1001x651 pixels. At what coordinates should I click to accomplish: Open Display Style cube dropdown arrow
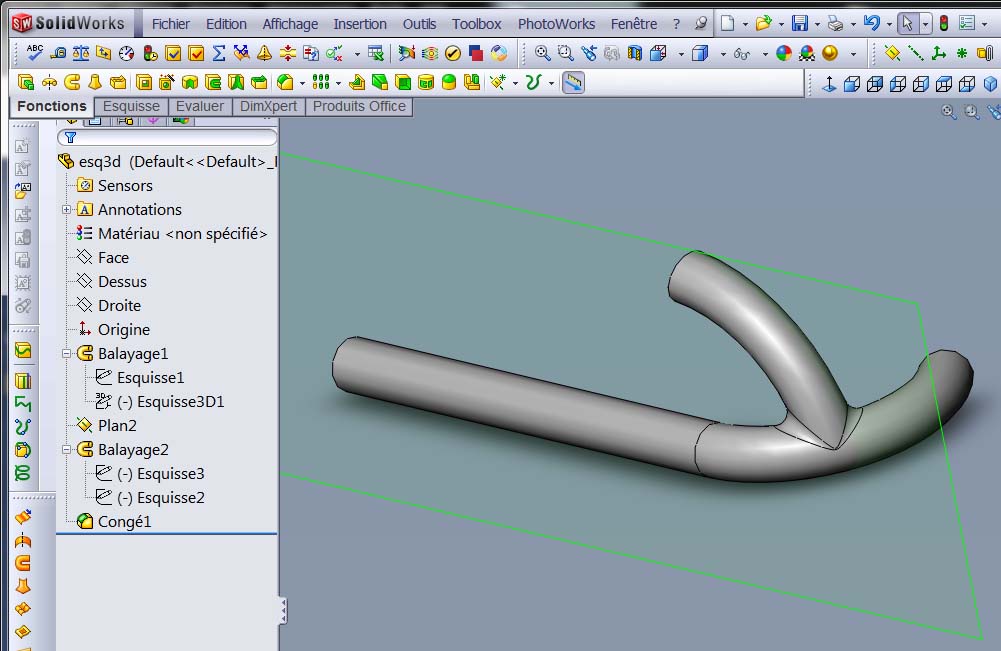pos(723,55)
